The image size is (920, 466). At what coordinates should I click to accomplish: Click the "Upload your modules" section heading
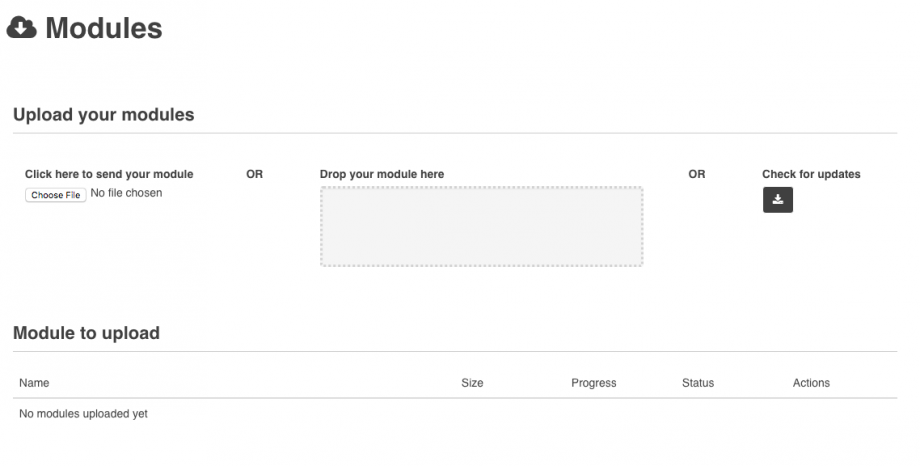(x=104, y=115)
